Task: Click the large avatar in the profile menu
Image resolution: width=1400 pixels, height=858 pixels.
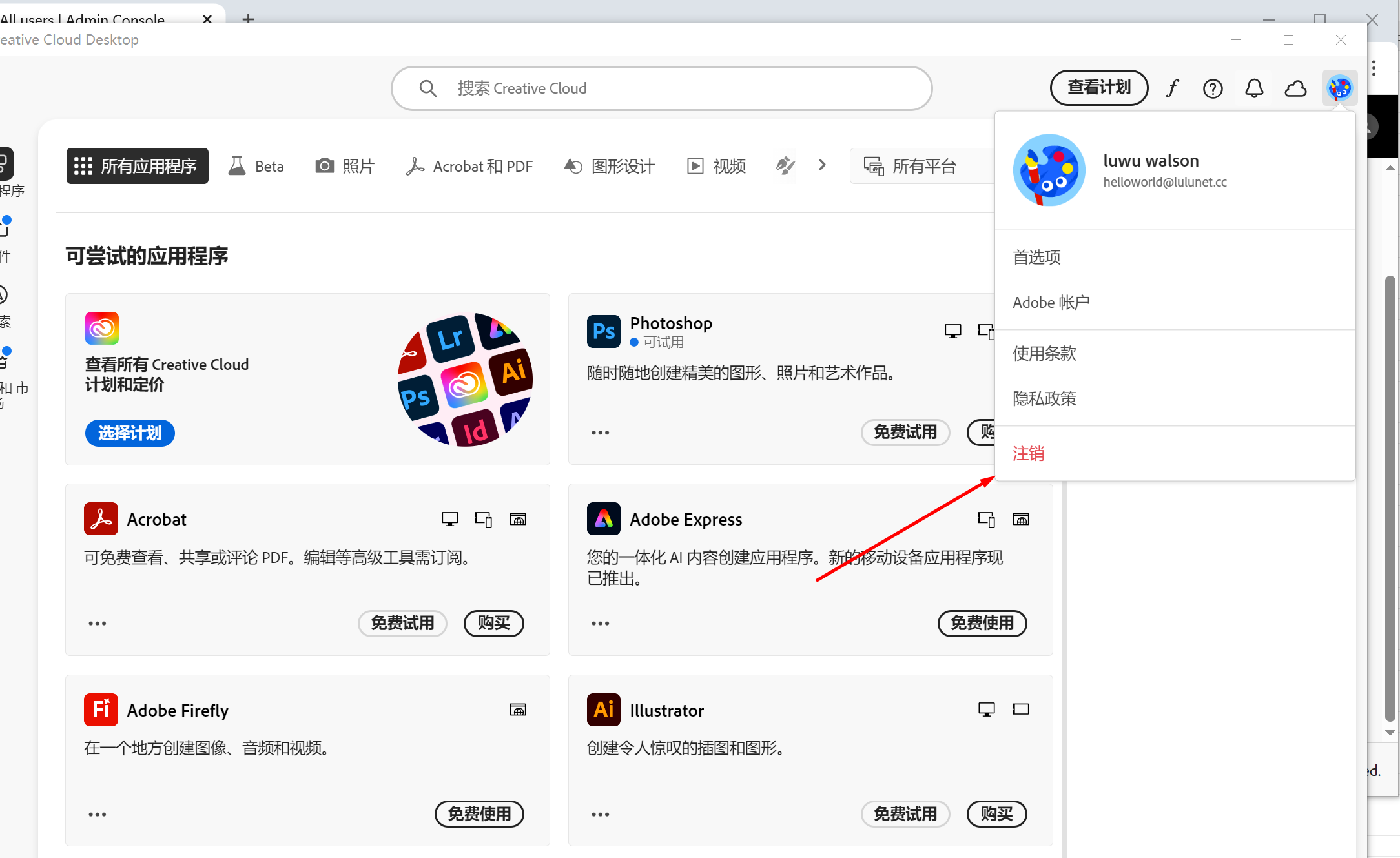Action: [x=1049, y=170]
